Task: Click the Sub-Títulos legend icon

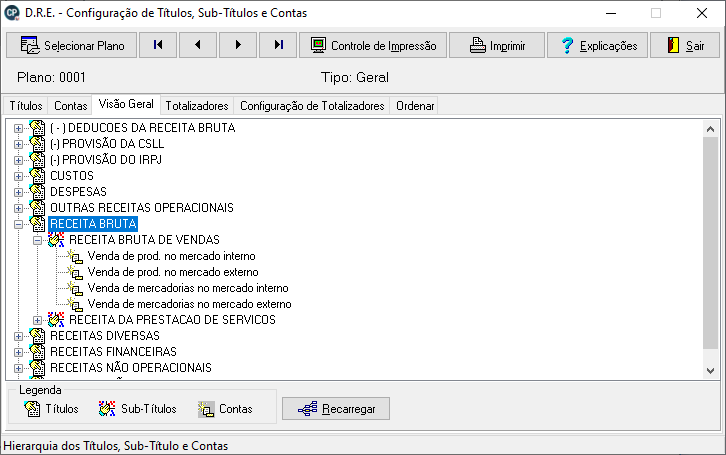Action: point(107,409)
